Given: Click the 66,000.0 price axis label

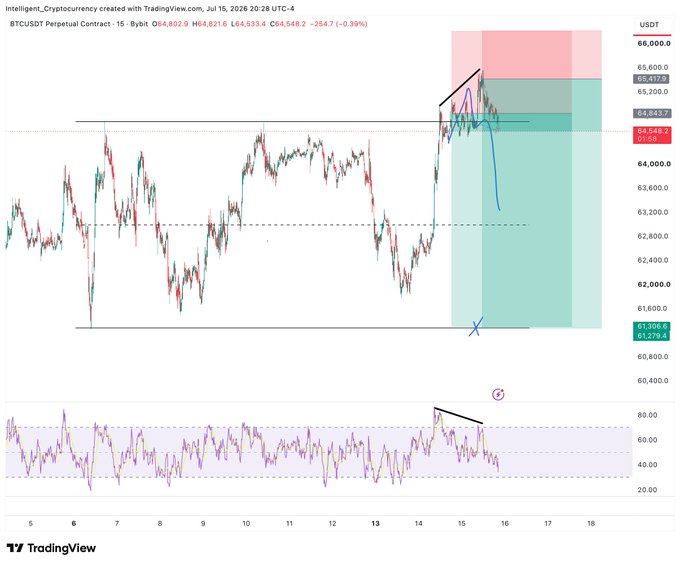Looking at the screenshot, I should (654, 43).
